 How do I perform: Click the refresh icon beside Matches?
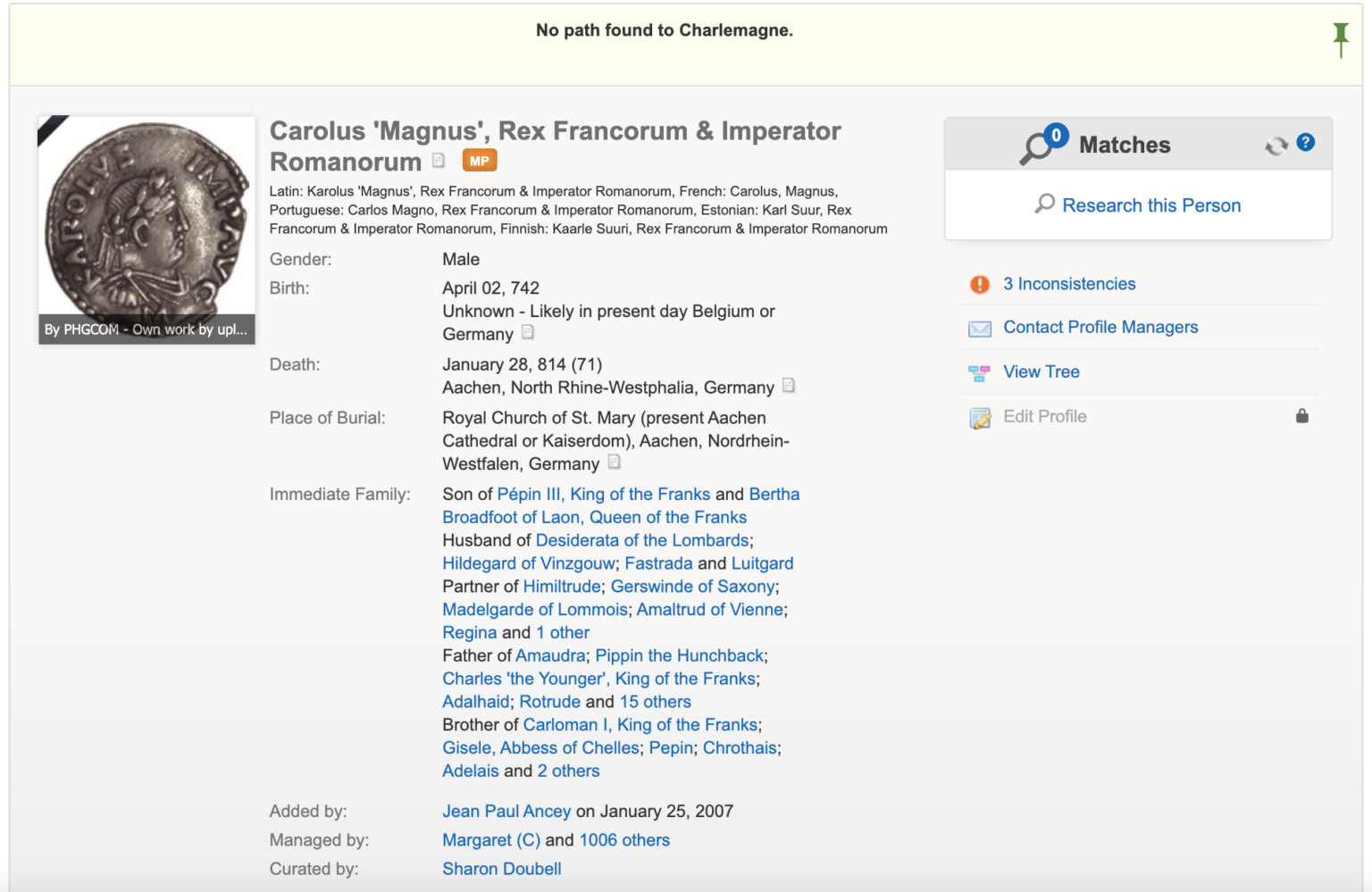point(1276,144)
